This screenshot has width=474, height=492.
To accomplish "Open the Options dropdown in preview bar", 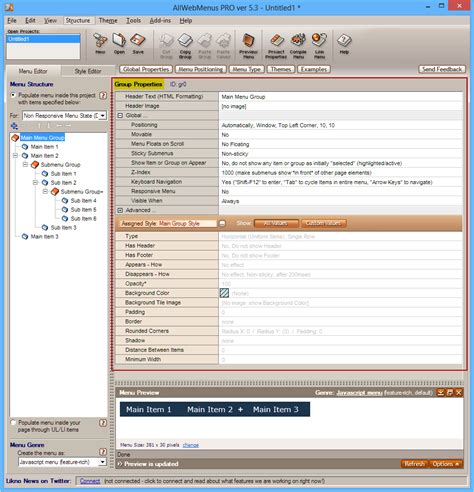I will point(446,464).
